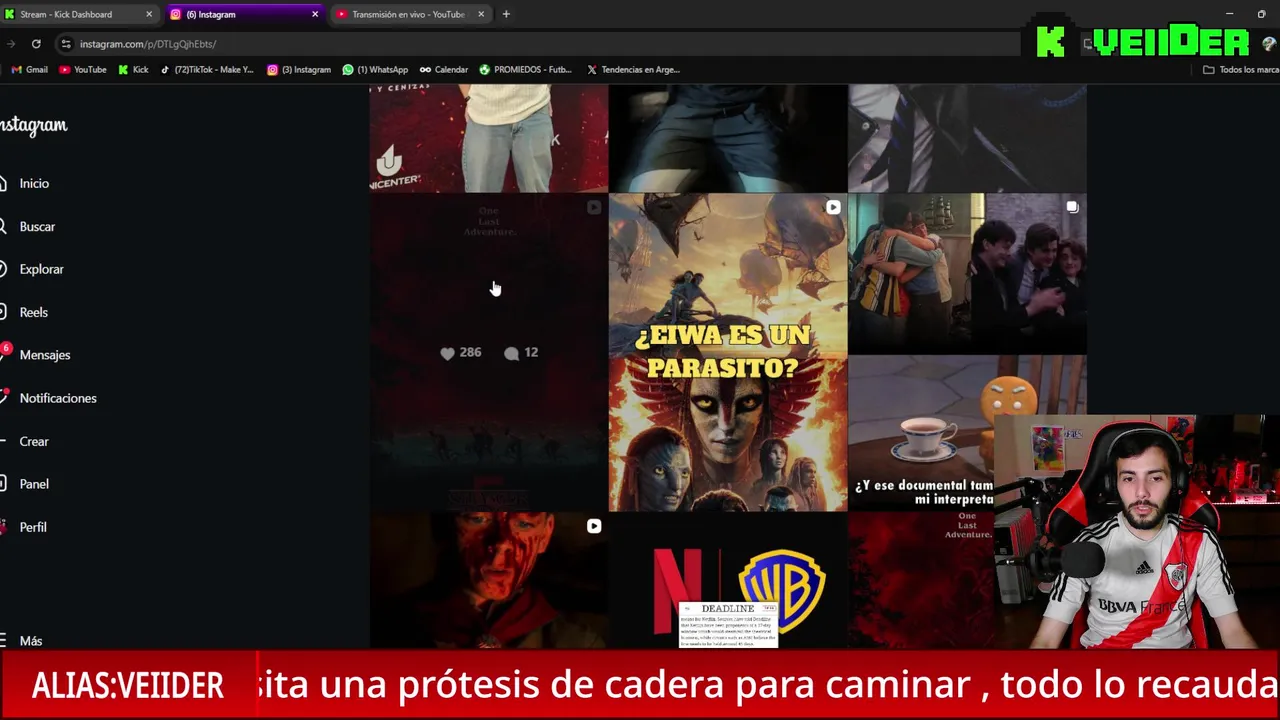Screen dimensions: 1280x720
Task: Click carousel icon on group hug post
Action: click(1072, 207)
